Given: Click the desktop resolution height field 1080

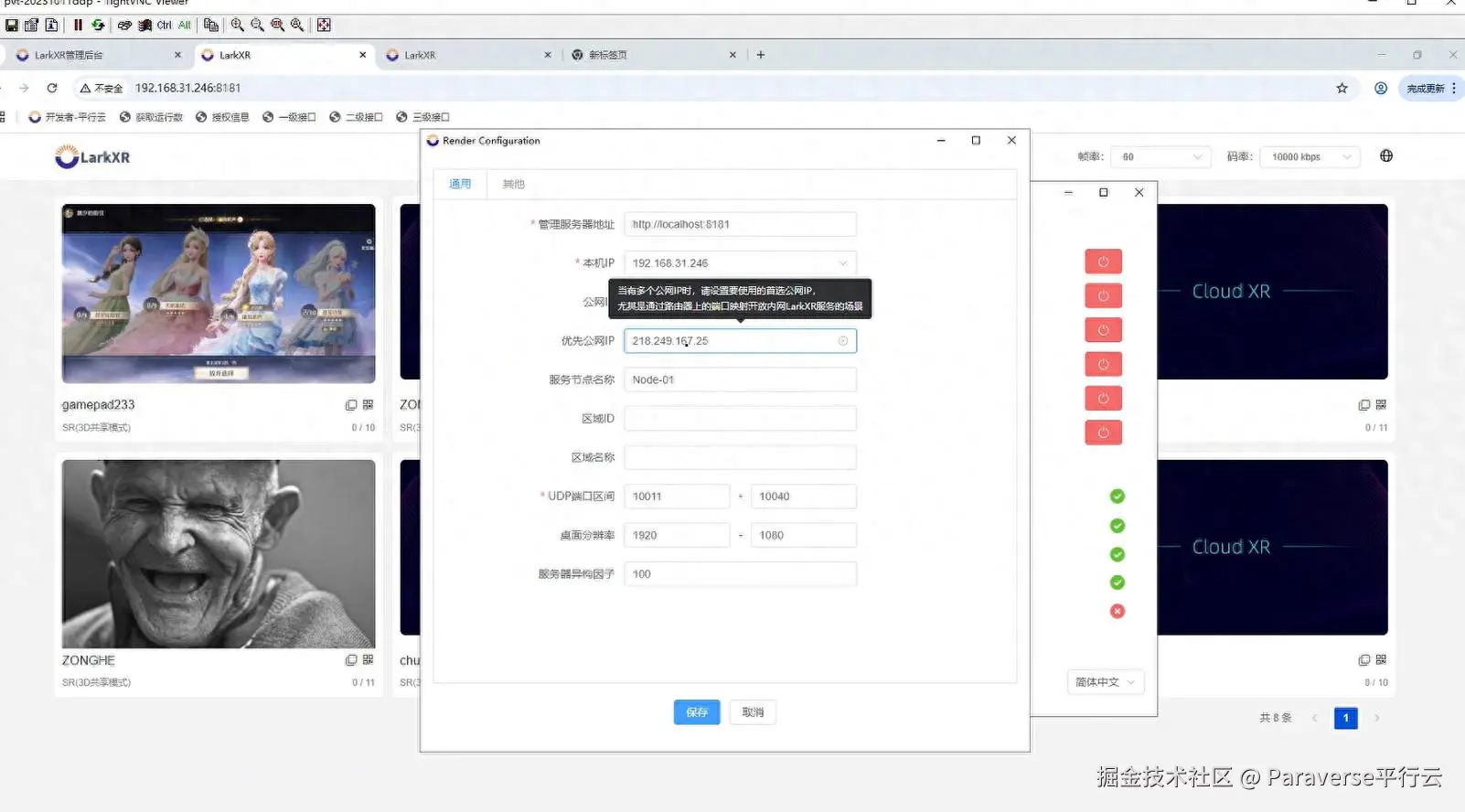Looking at the screenshot, I should click(x=803, y=535).
